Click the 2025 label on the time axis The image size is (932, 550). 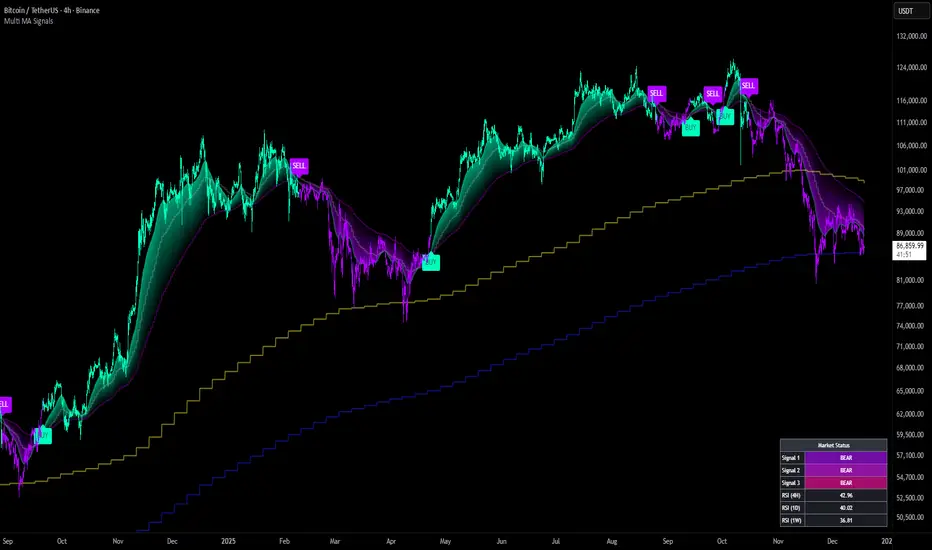click(228, 541)
